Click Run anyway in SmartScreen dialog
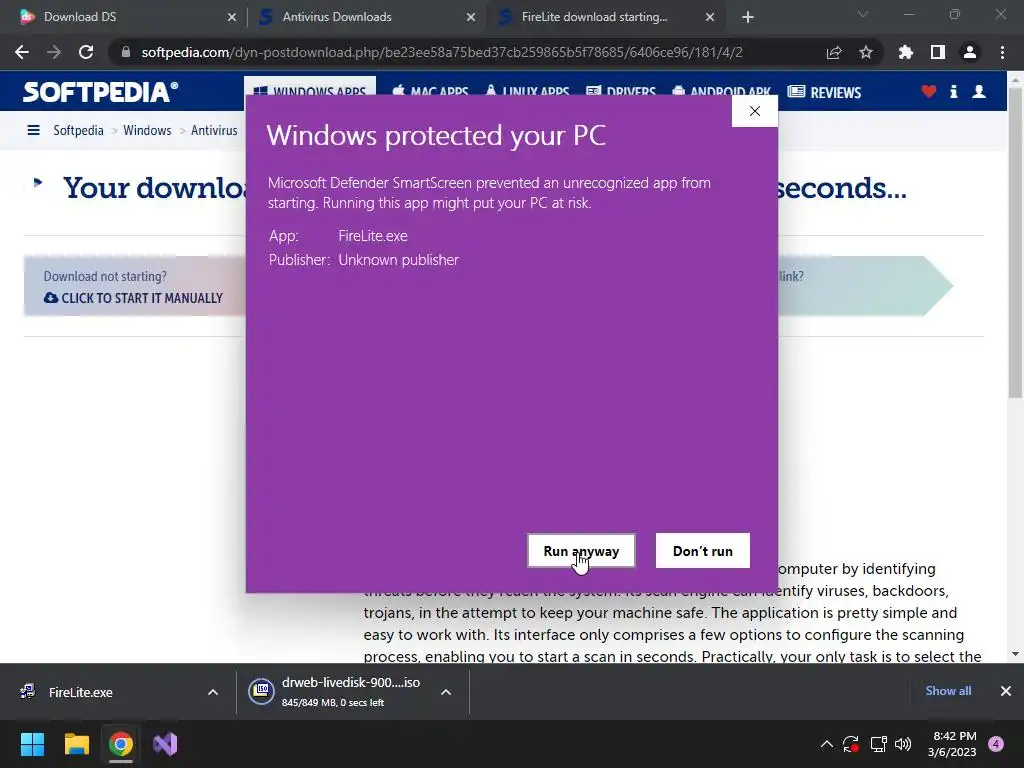 click(x=581, y=551)
